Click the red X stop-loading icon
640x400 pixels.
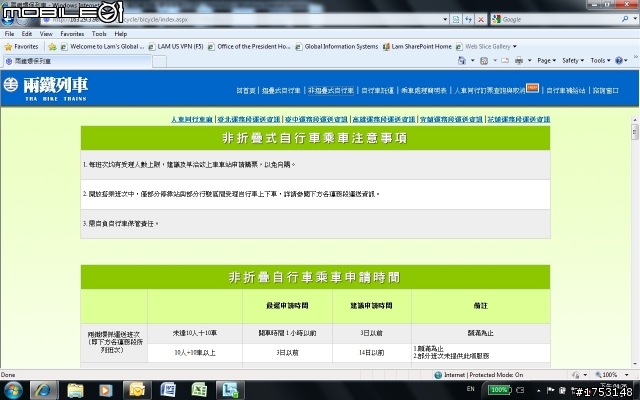(481, 19)
